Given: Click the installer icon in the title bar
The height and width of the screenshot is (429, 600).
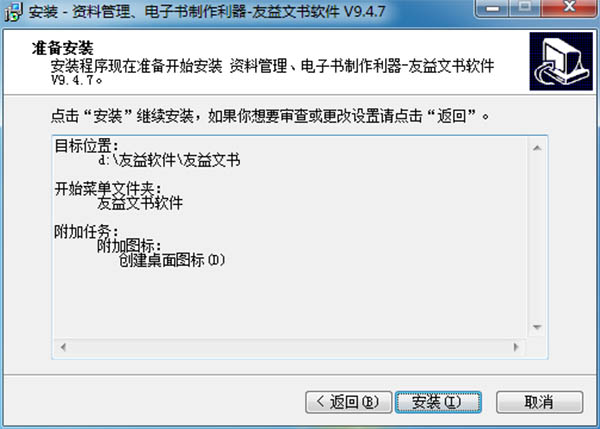Looking at the screenshot, I should [13, 11].
